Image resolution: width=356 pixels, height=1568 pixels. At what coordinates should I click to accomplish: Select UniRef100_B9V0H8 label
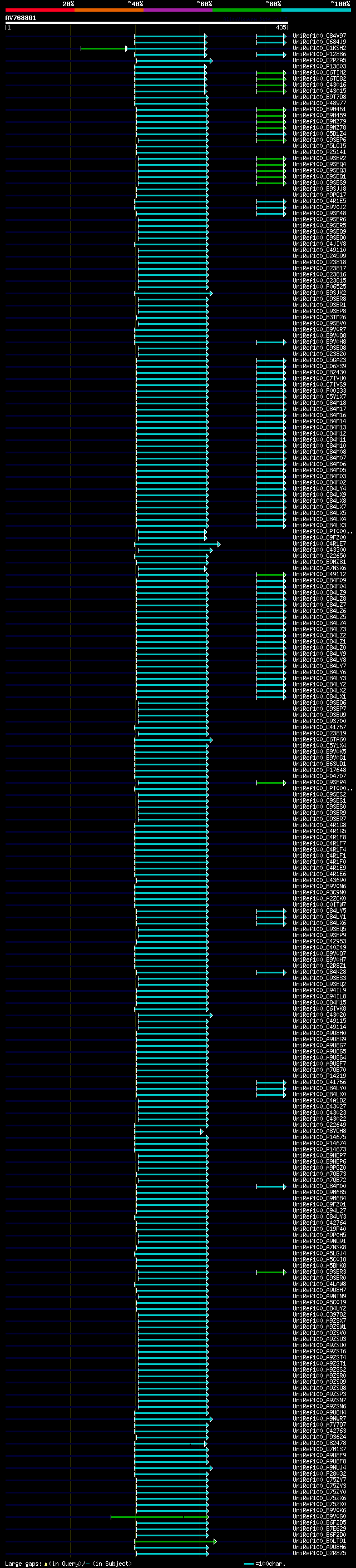(319, 342)
